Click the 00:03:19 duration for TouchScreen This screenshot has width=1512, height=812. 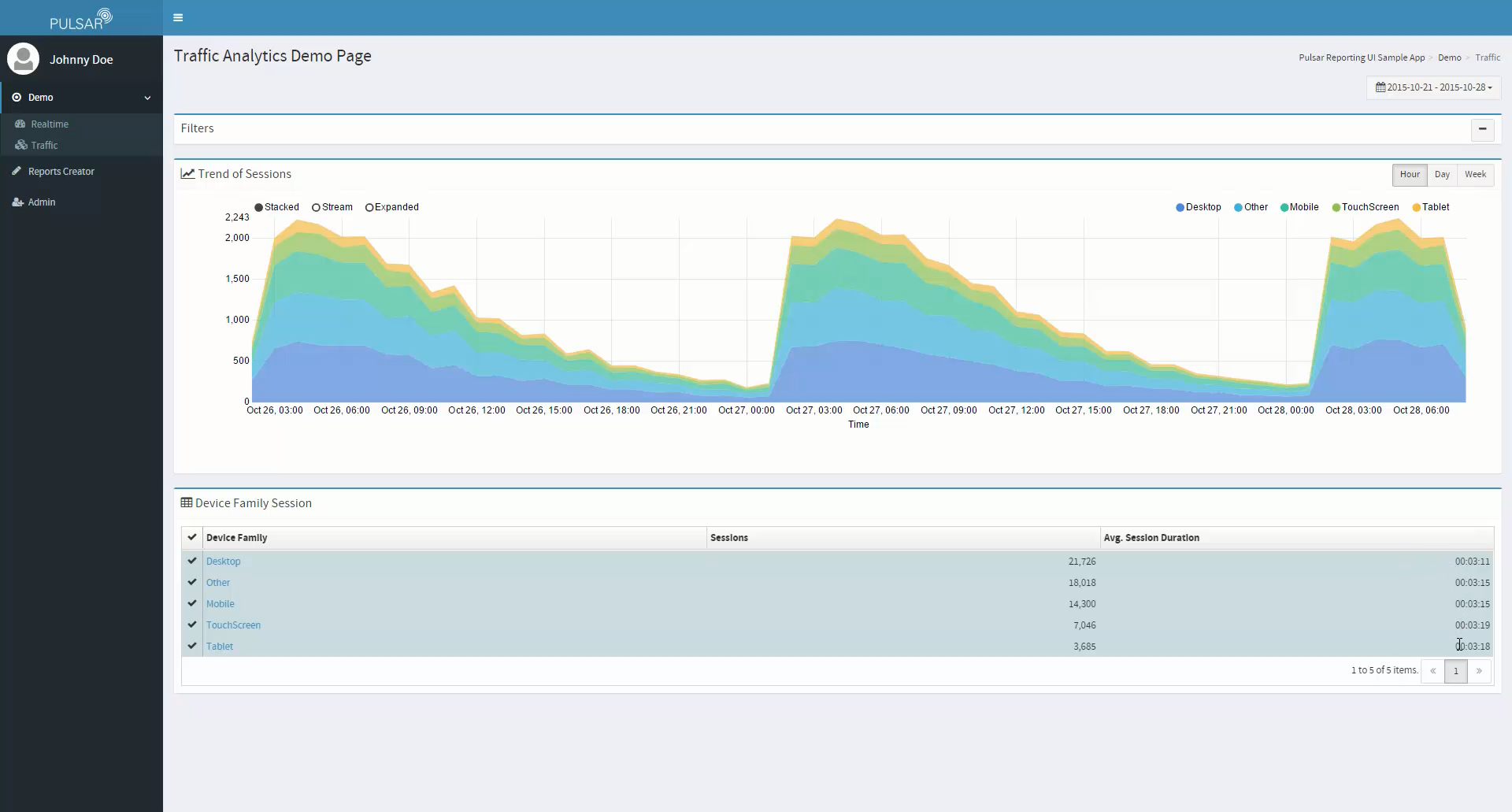1472,625
